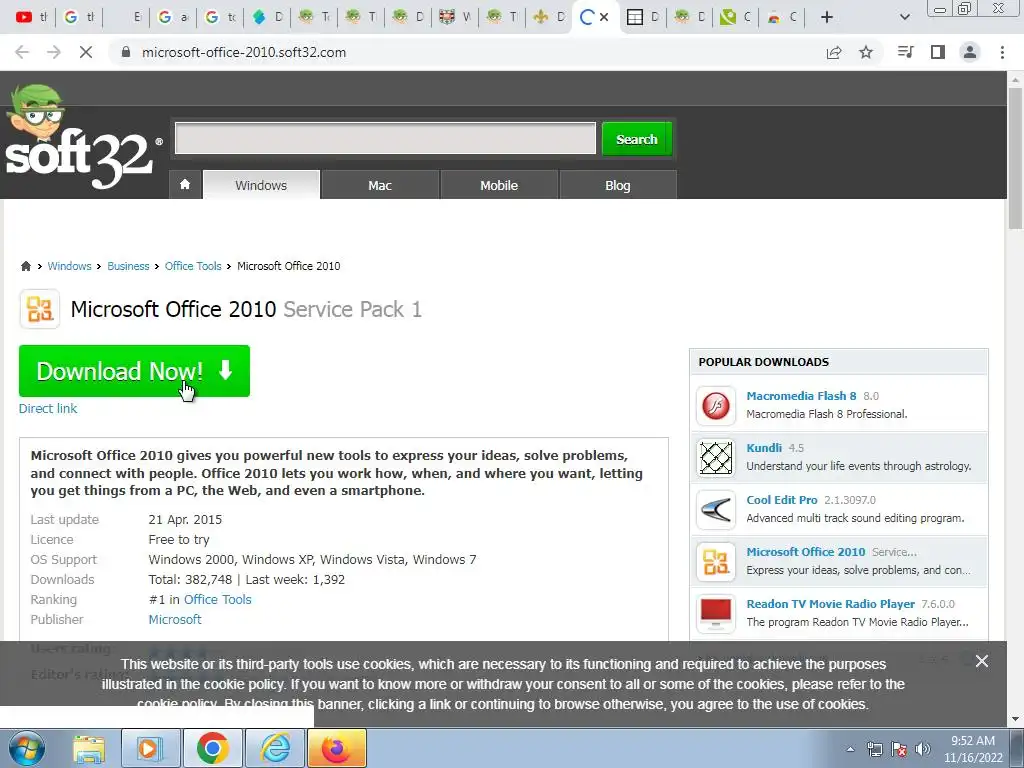Open Firefox from the taskbar

tap(337, 748)
